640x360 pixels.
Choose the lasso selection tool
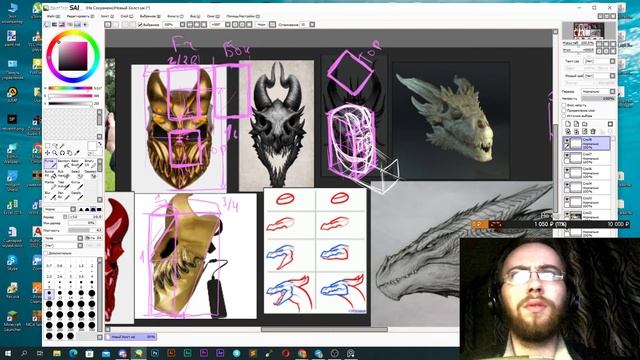tap(55, 146)
